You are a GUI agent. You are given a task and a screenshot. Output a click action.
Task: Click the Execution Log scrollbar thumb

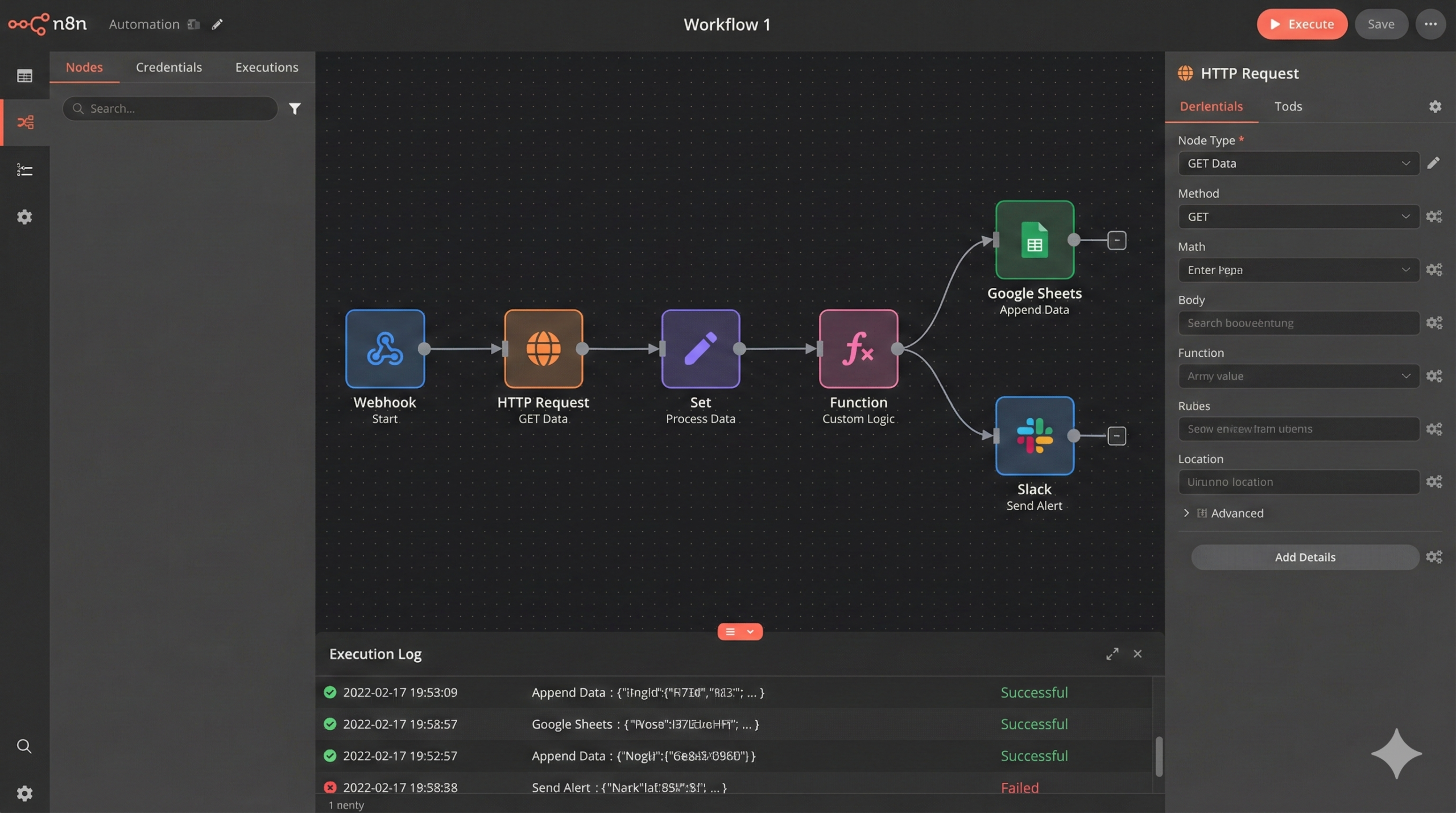[x=1159, y=756]
